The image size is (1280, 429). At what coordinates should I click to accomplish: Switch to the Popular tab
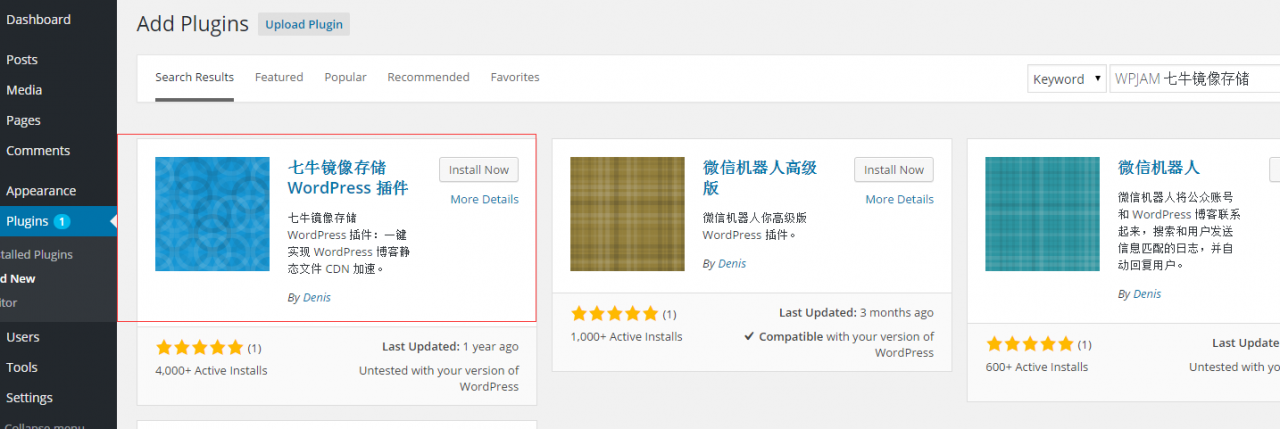[345, 77]
